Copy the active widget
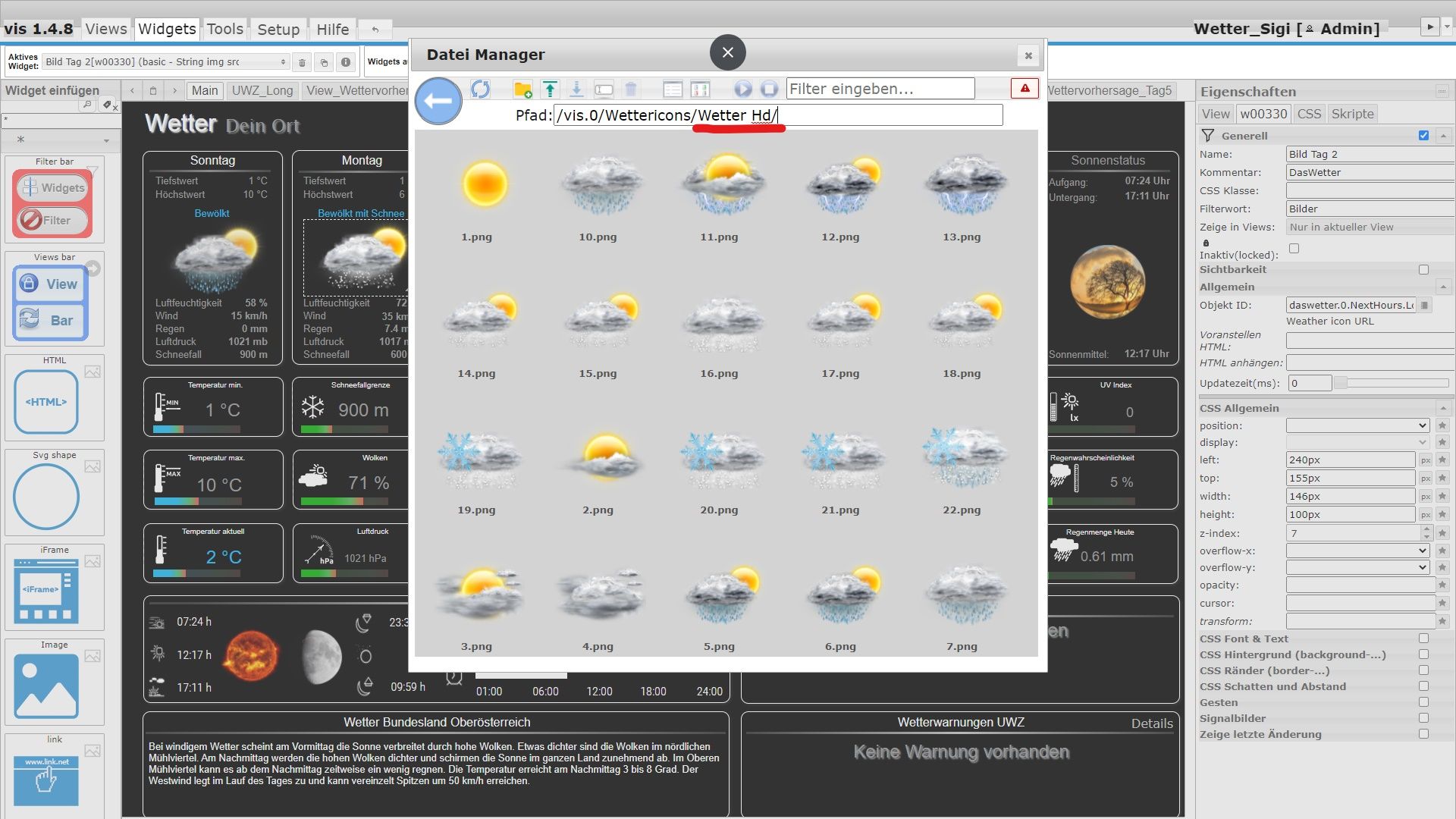 pos(324,62)
